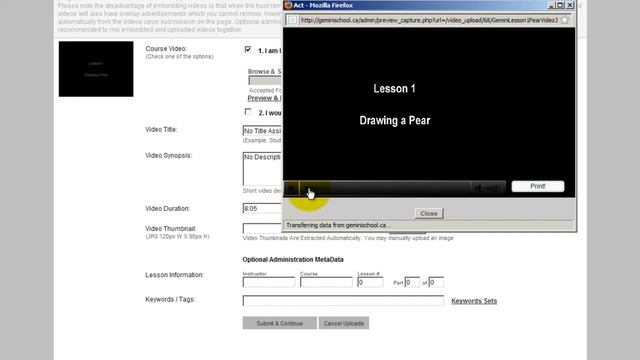Pause the video preview playback

(x=291, y=188)
